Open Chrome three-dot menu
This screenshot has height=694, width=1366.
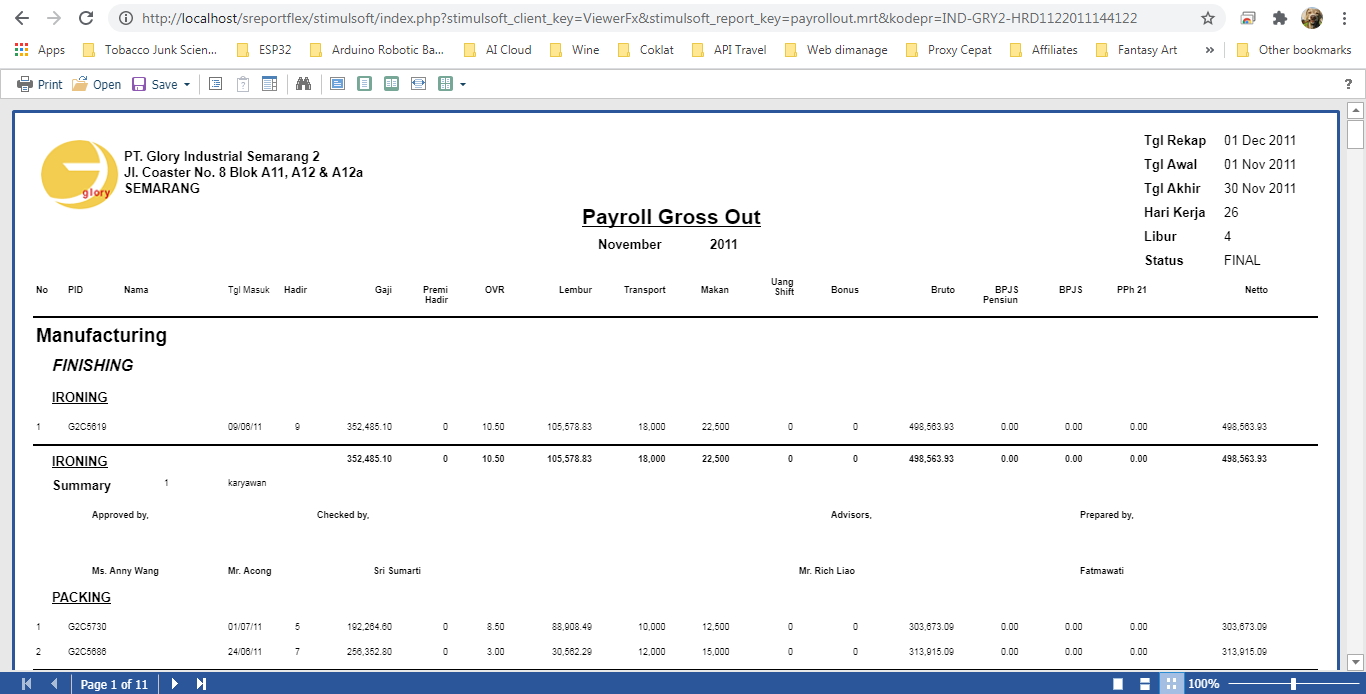click(1345, 18)
